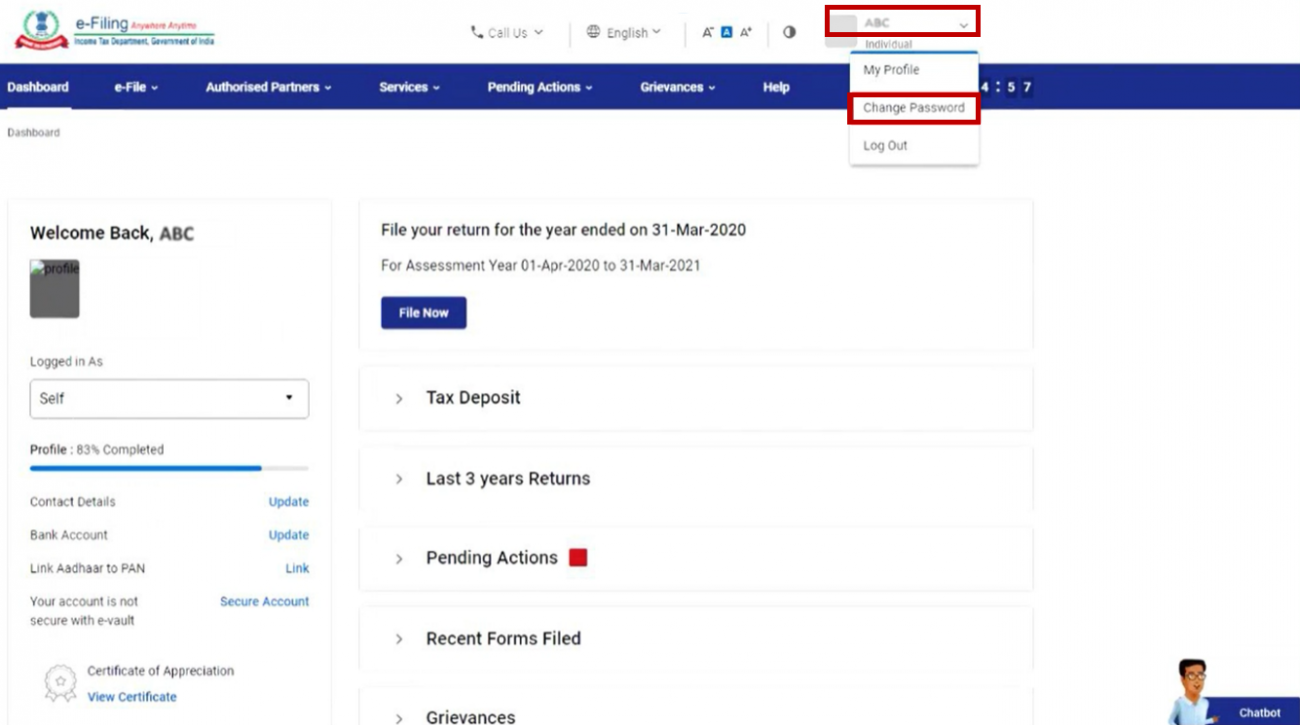
Task: Select the decrease font size A- icon
Action: click(706, 32)
